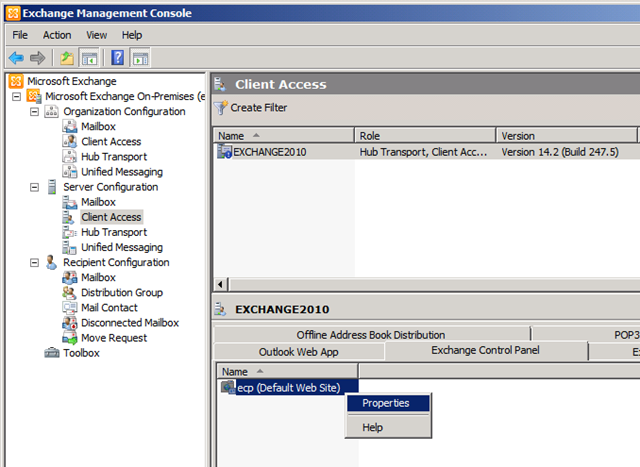The height and width of the screenshot is (467, 640).
Task: Sort the server list by Role column
Action: tap(425, 136)
